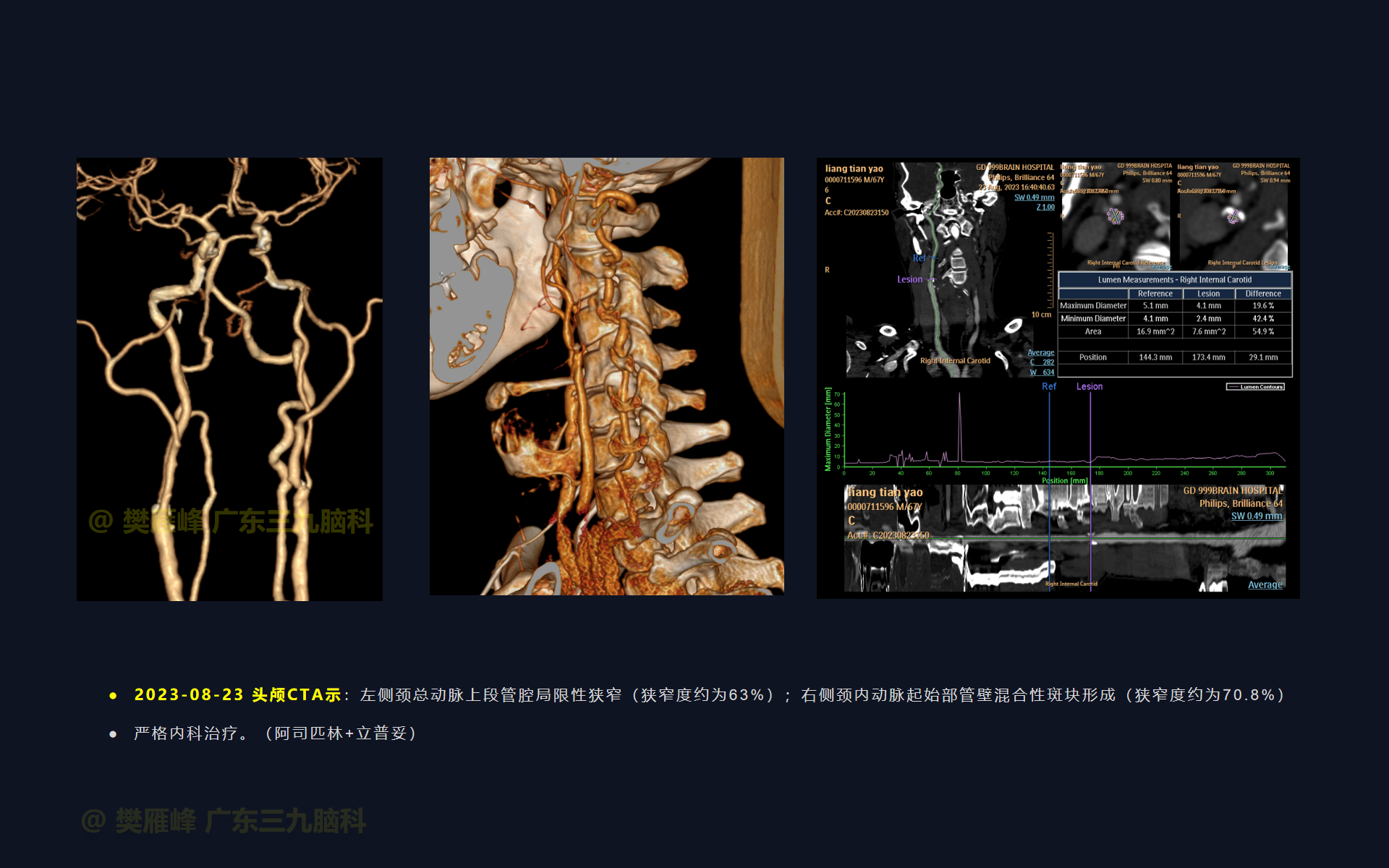Screen dimensions: 1389x868
Task: Click the SW 0.49 mm link on coronal view
Action: (x=1034, y=197)
